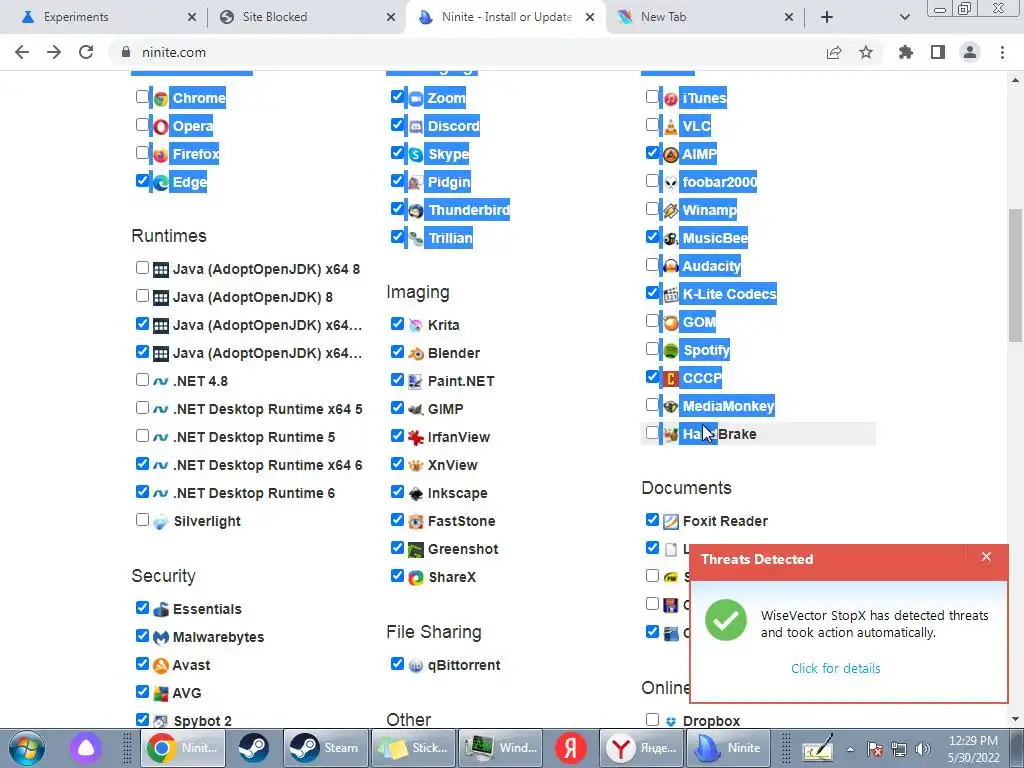
Task: Open the Chrome tab search dropdown arrow
Action: [x=904, y=17]
